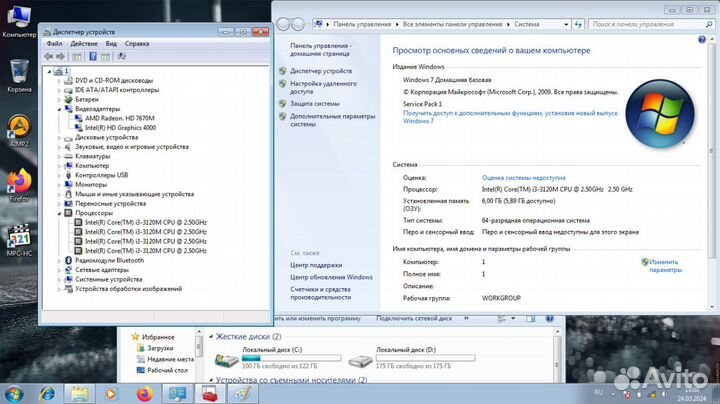Viewport: 720px width, 404px height.
Task: Open Настройка удаленного доступа link
Action: pyautogui.click(x=323, y=88)
